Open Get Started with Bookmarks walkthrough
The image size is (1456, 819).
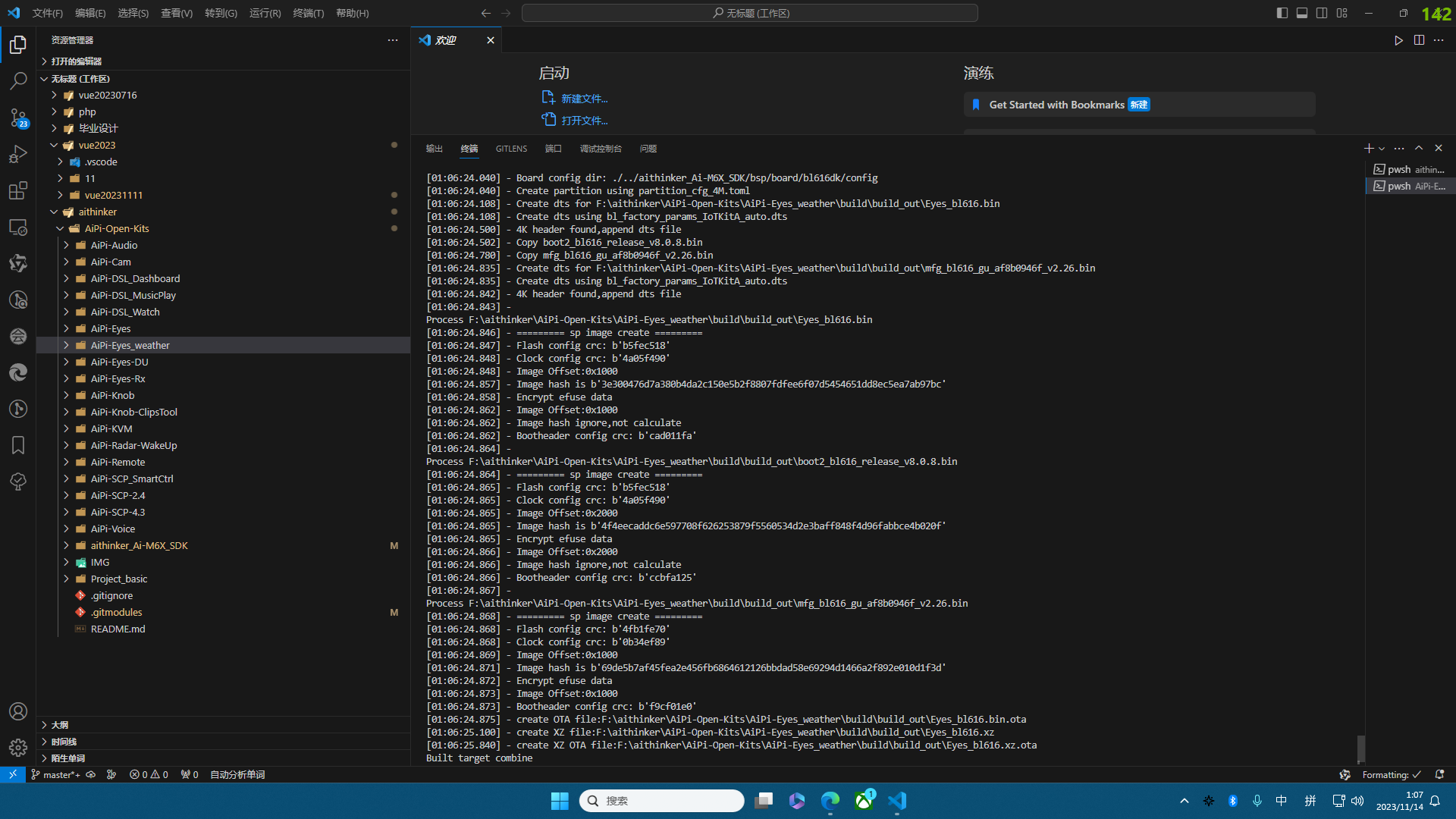tap(1139, 105)
